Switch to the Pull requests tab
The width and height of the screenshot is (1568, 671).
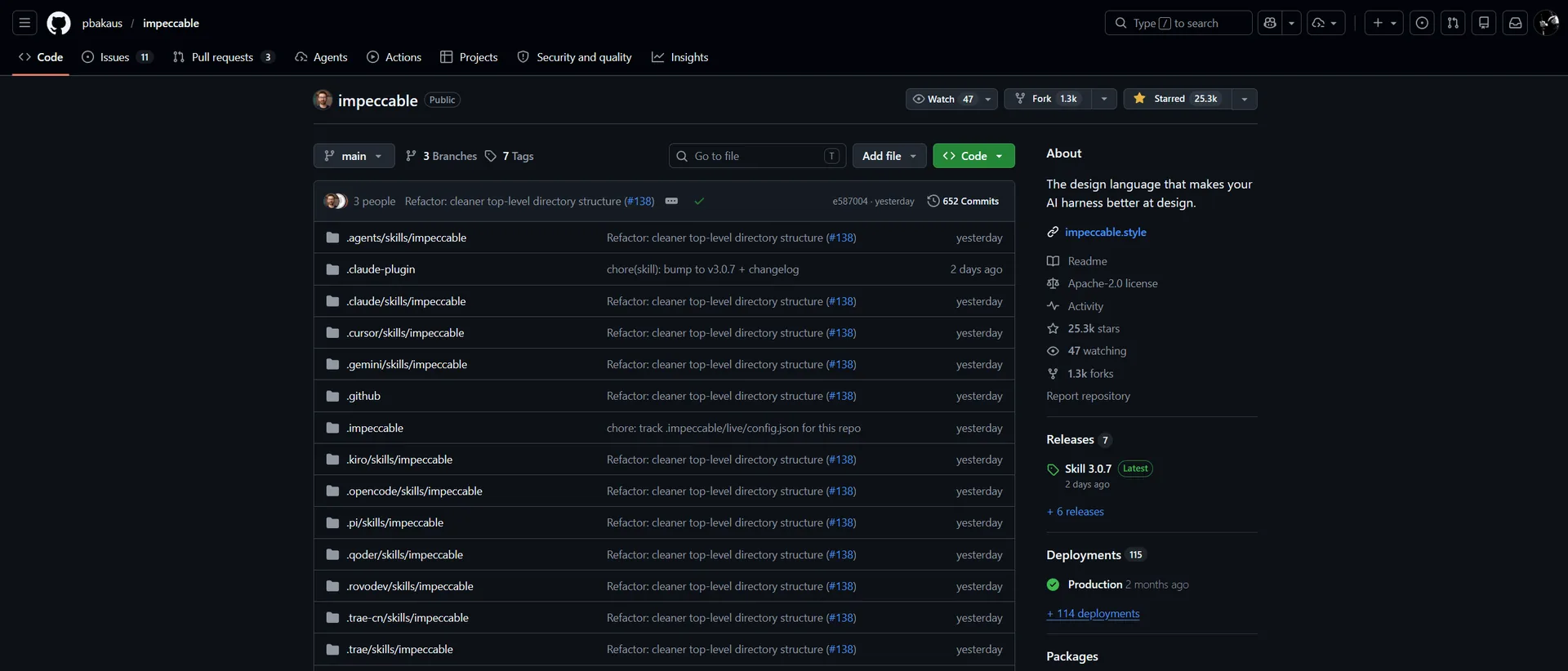click(223, 57)
